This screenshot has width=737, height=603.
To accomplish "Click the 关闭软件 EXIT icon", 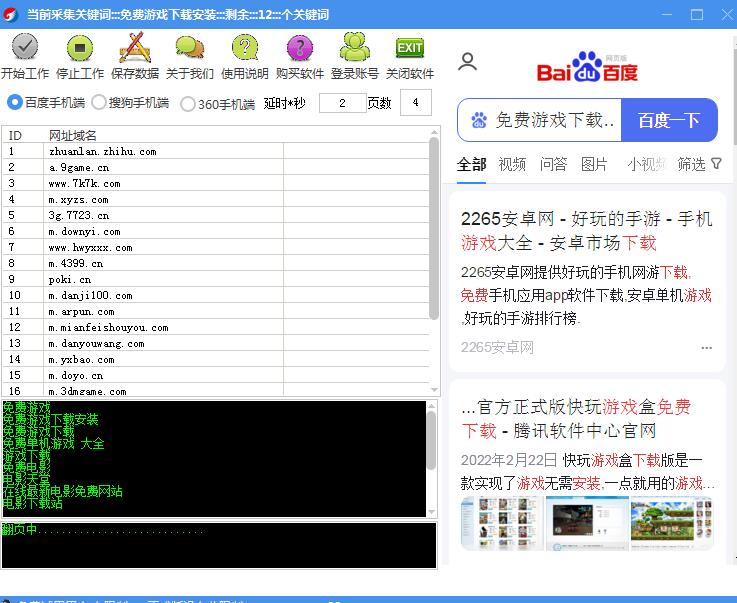I will (x=409, y=48).
